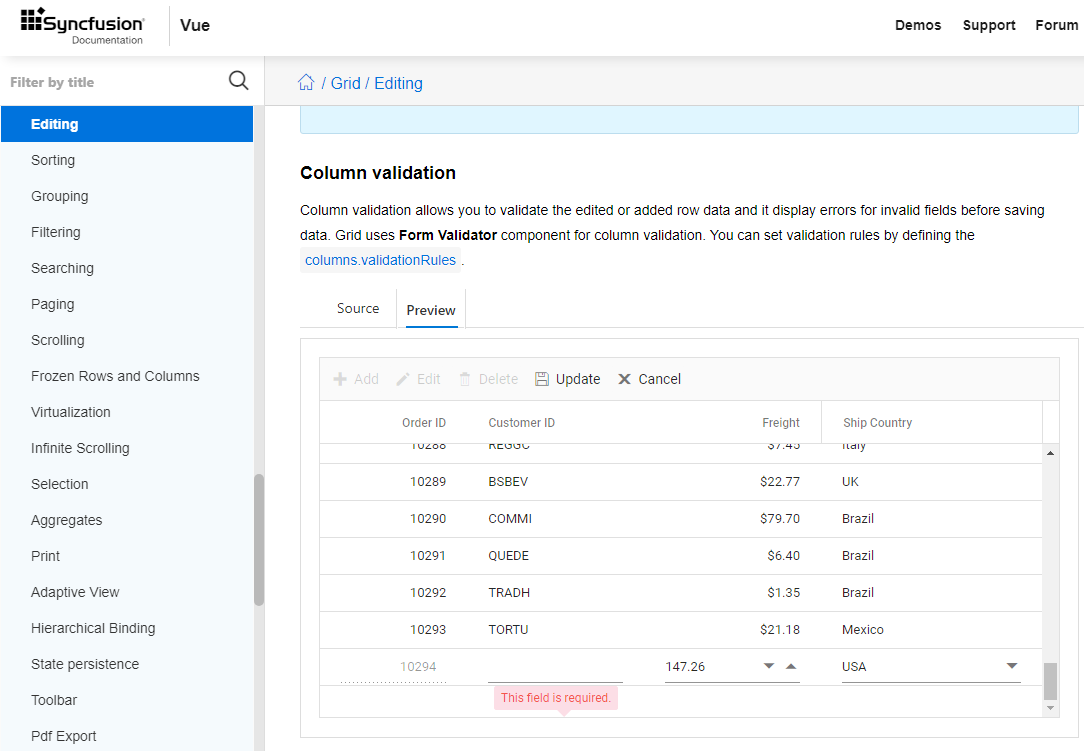
Task: Open the Support menu item
Action: pyautogui.click(x=989, y=26)
